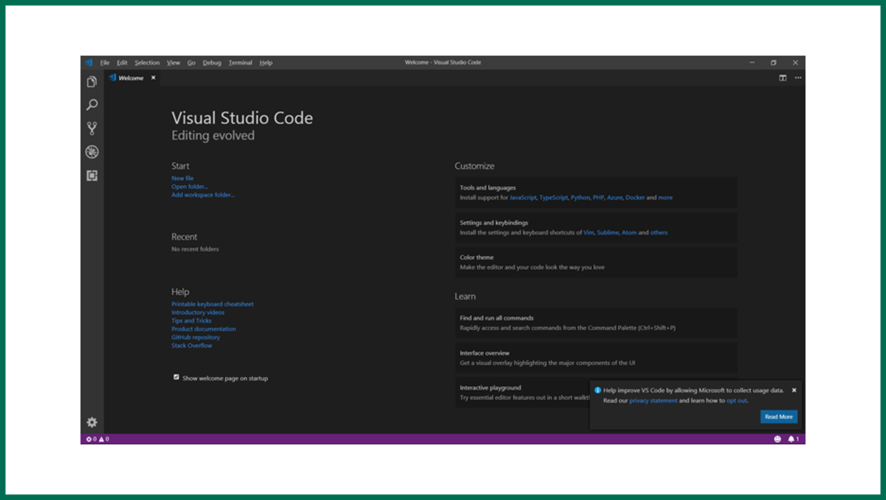Open the editor More Actions ellipsis
Screen dimensions: 886x500
pos(798,78)
